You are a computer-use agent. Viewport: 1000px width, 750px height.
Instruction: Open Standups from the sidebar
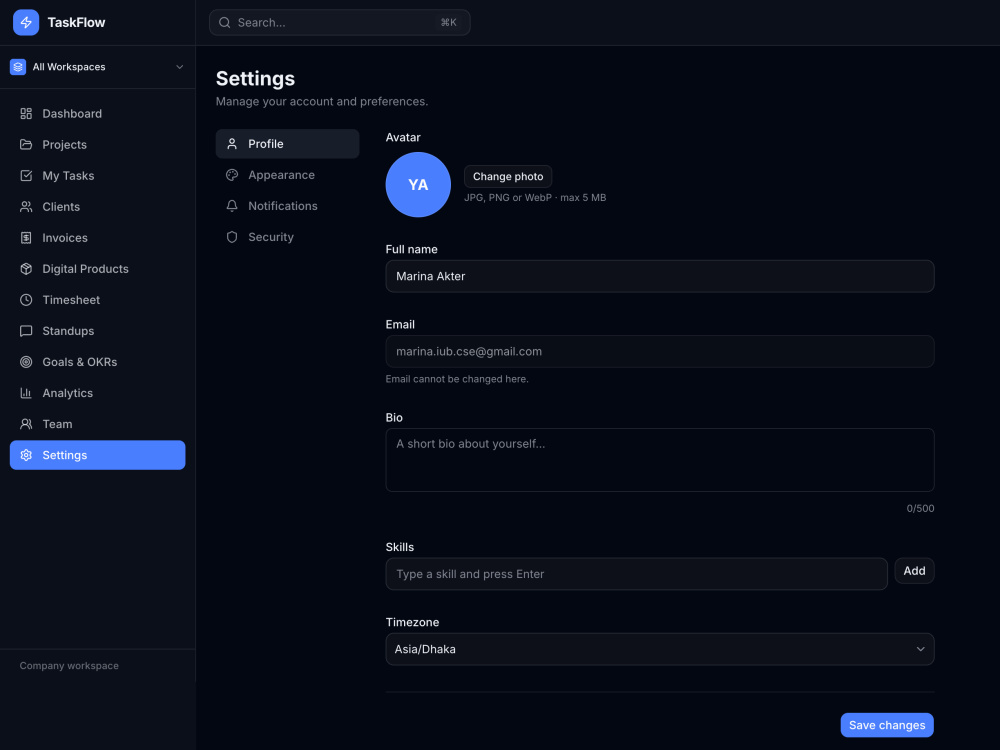[98, 331]
